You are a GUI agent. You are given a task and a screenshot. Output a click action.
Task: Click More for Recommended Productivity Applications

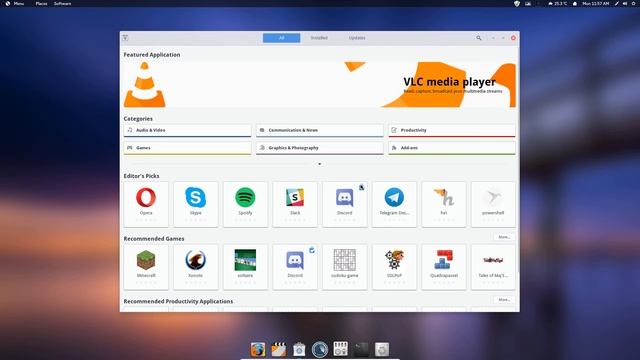(x=504, y=300)
